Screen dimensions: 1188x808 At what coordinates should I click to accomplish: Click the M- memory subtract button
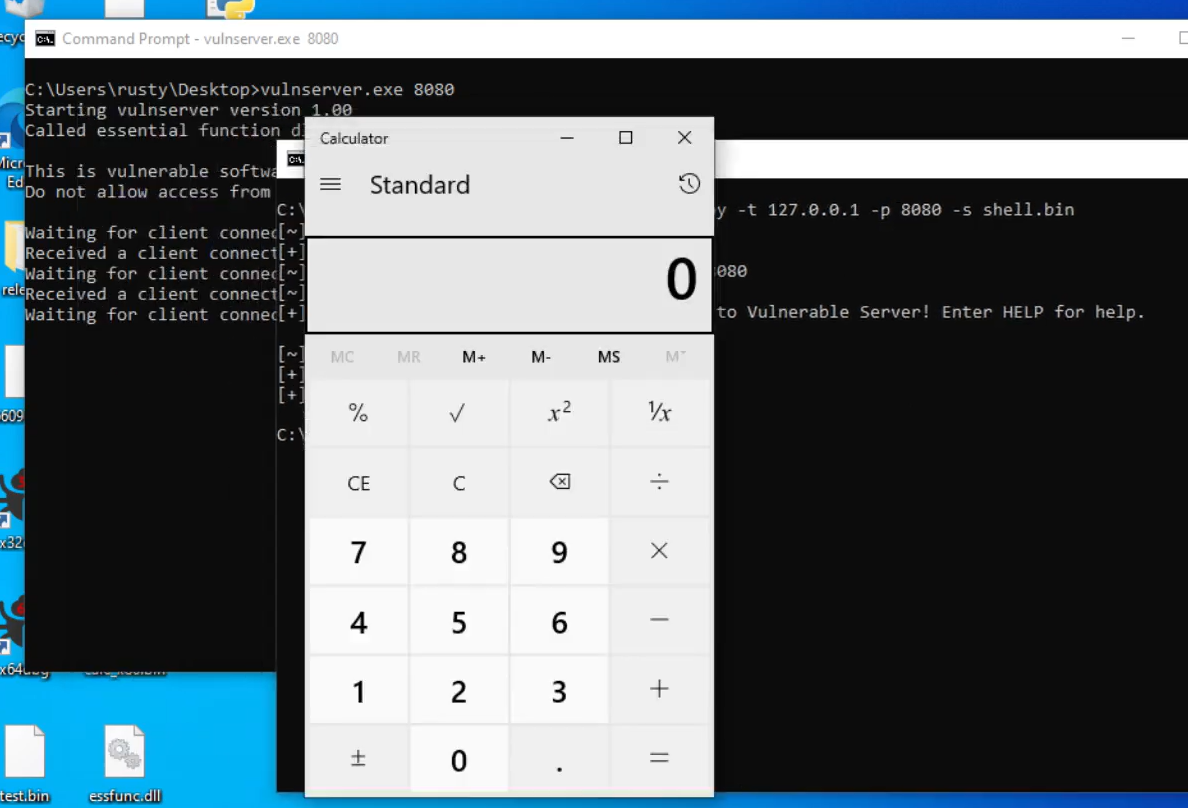(x=541, y=357)
